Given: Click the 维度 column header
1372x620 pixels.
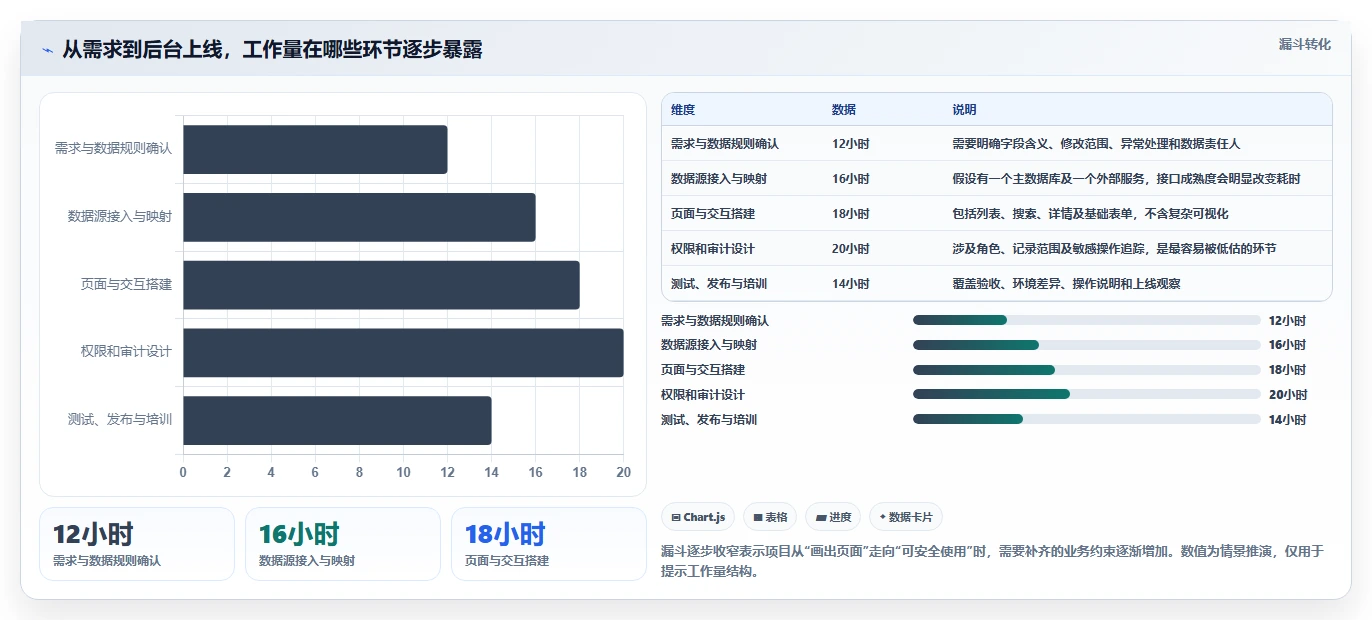Looking at the screenshot, I should (683, 109).
